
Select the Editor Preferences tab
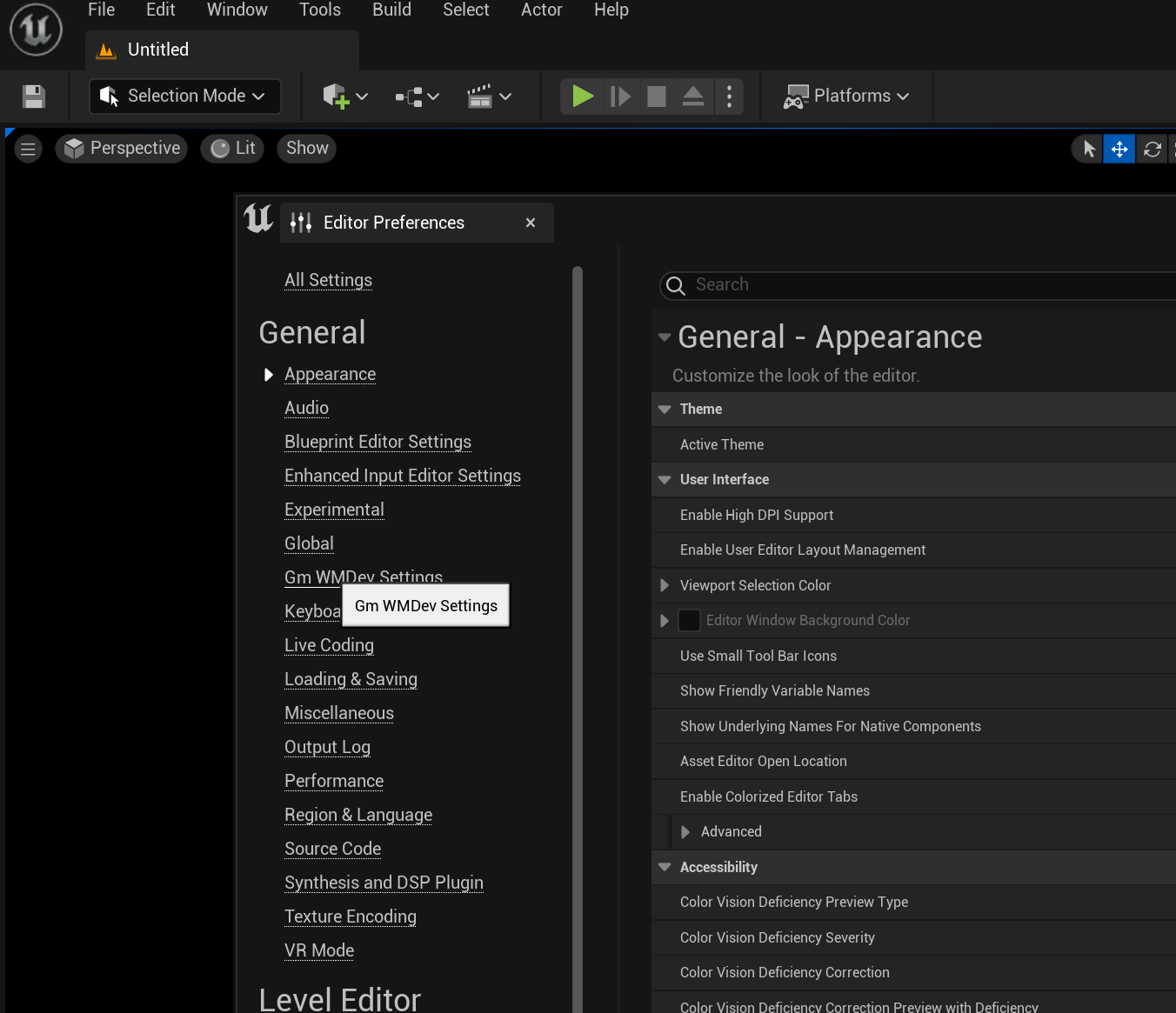(417, 223)
